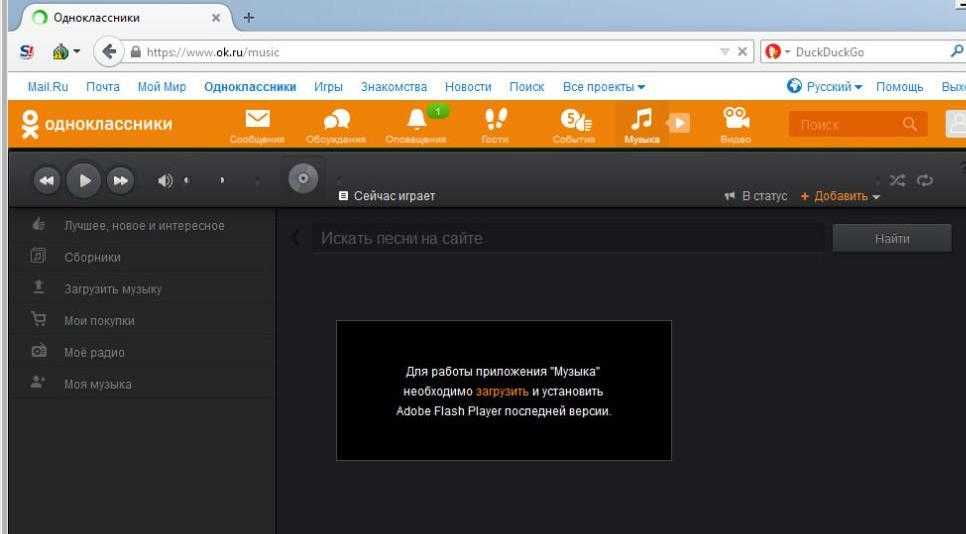Image resolution: width=966 pixels, height=534 pixels.
Task: Click the https://www.ok.ru/music address bar
Action: pyautogui.click(x=431, y=52)
